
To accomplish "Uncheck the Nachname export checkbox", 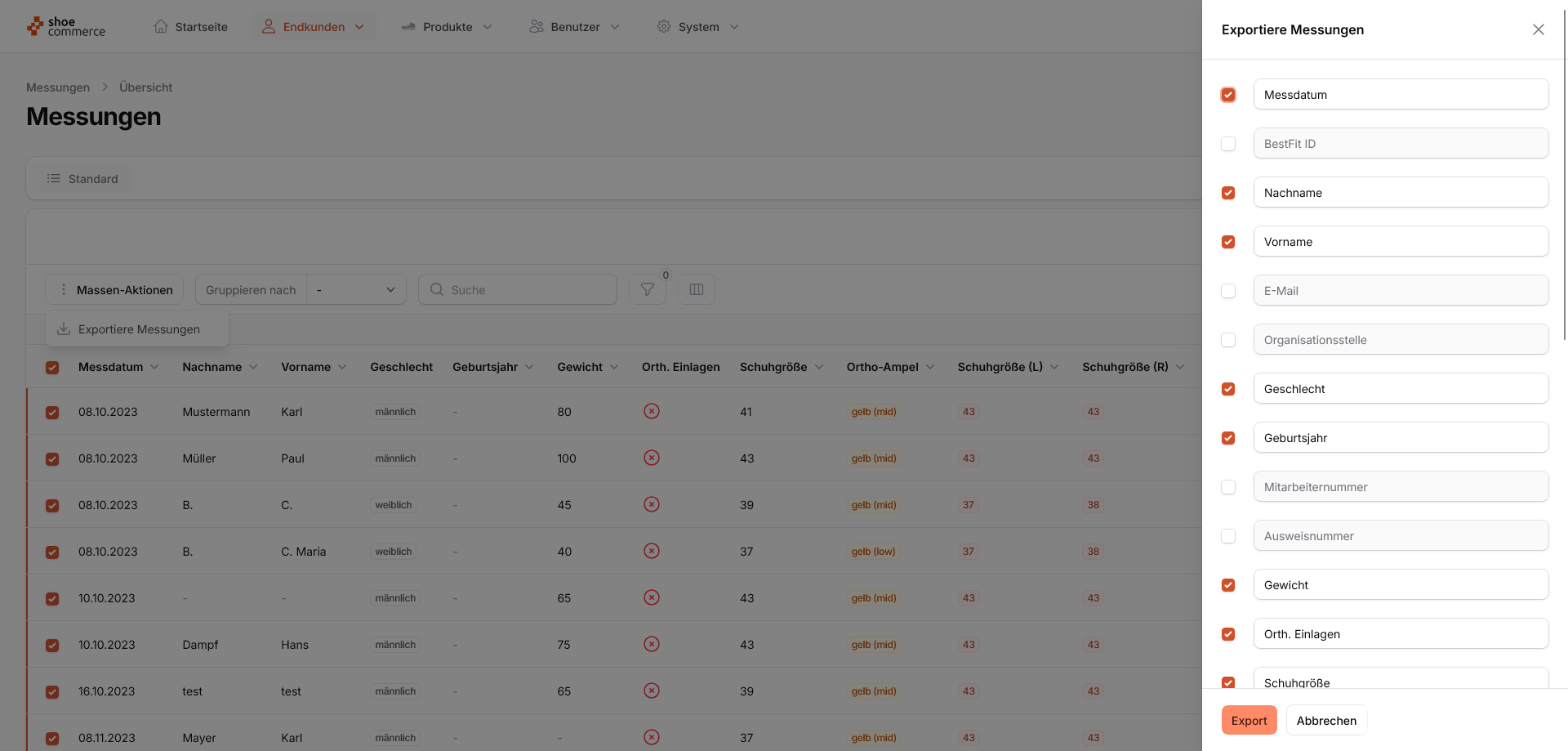I will 1227,193.
